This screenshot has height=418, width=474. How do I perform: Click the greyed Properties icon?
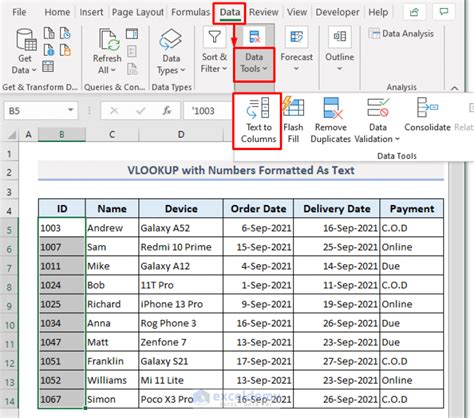pos(132,51)
